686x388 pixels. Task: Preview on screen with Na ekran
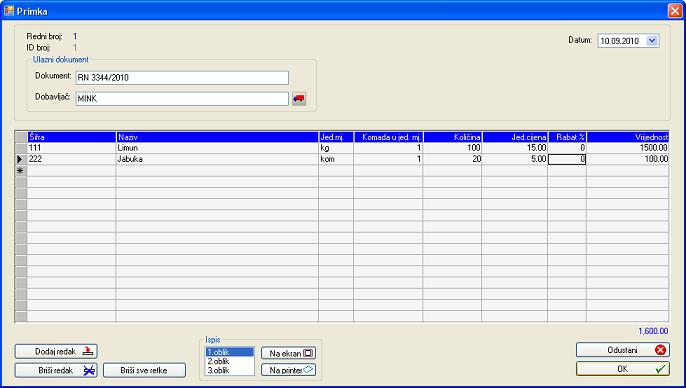[x=288, y=353]
